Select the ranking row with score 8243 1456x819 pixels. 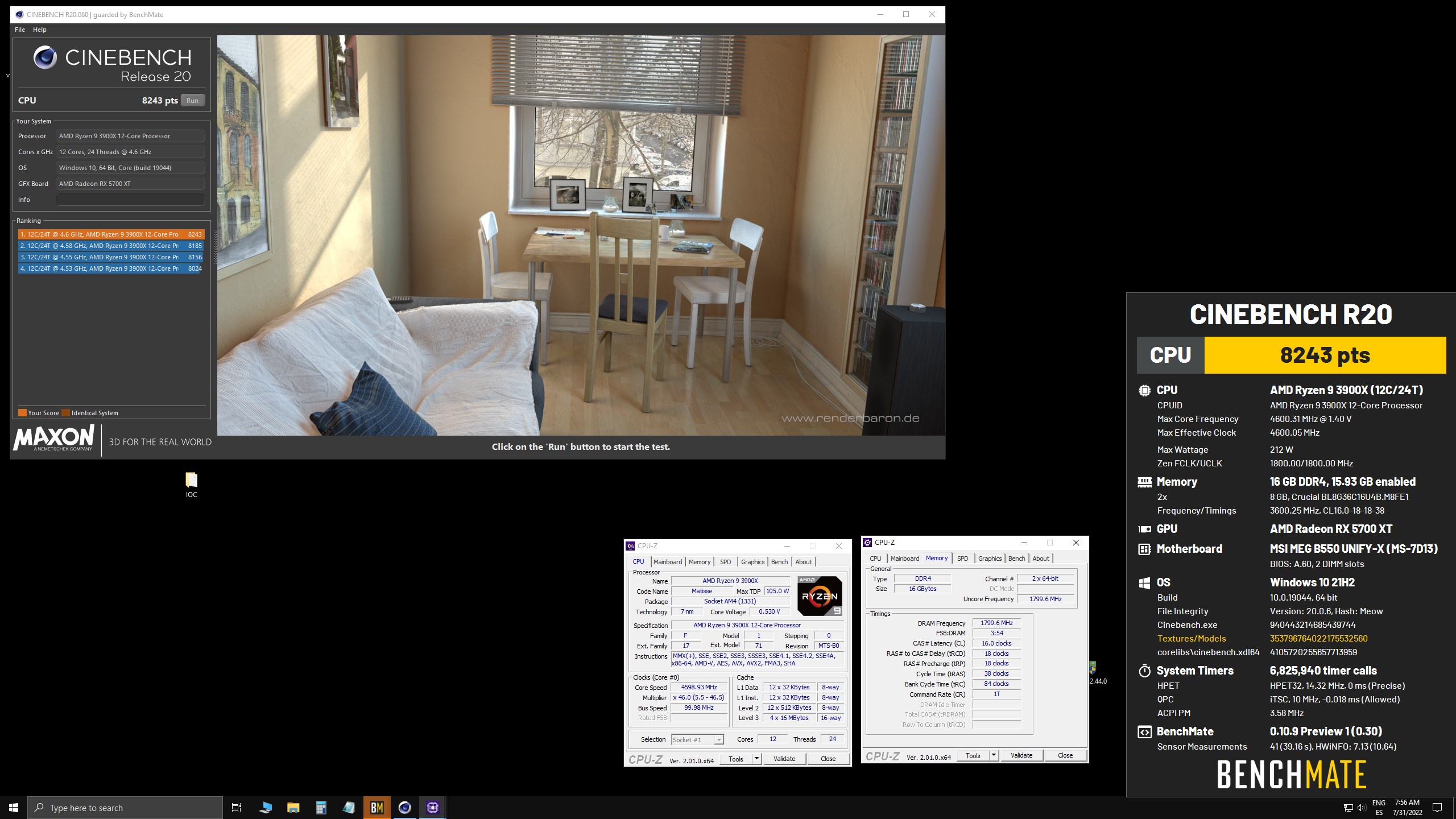(111, 234)
